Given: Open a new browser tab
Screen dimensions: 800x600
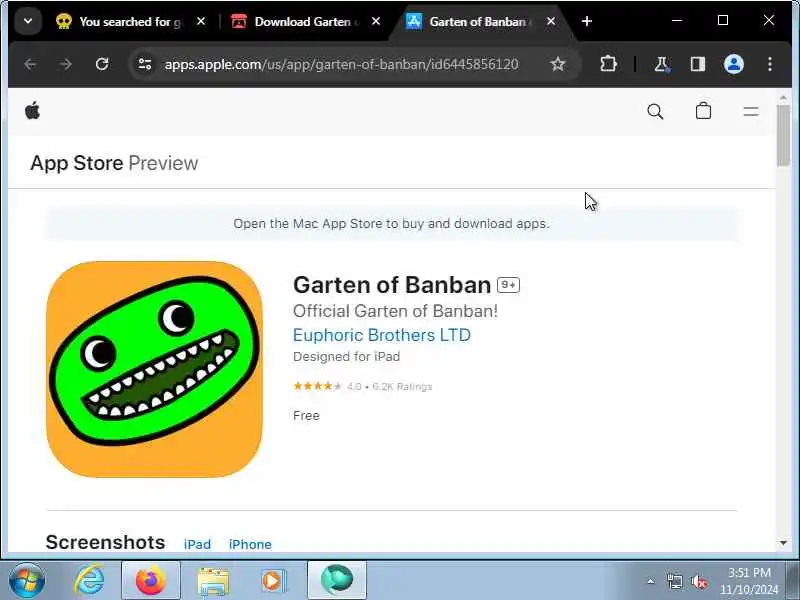Looking at the screenshot, I should pos(587,21).
